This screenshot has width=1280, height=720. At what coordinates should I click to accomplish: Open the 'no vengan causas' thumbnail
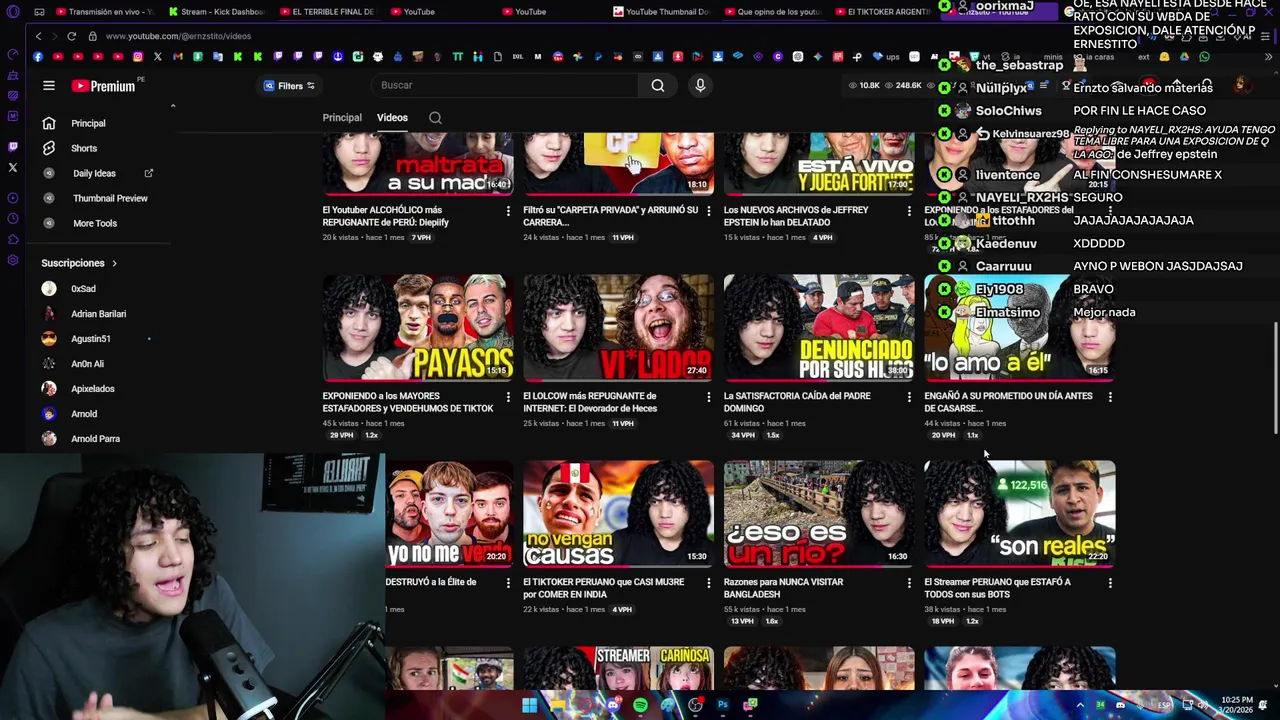coord(618,513)
